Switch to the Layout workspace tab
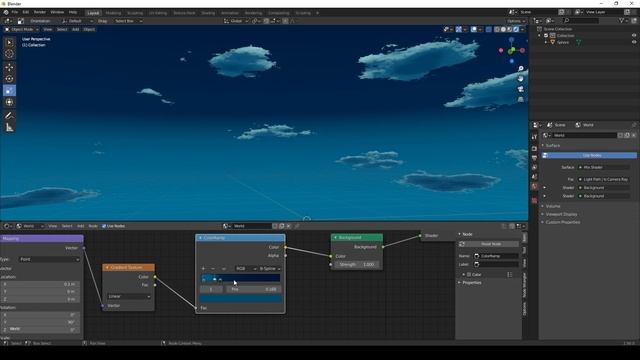640x360 pixels. (x=93, y=13)
